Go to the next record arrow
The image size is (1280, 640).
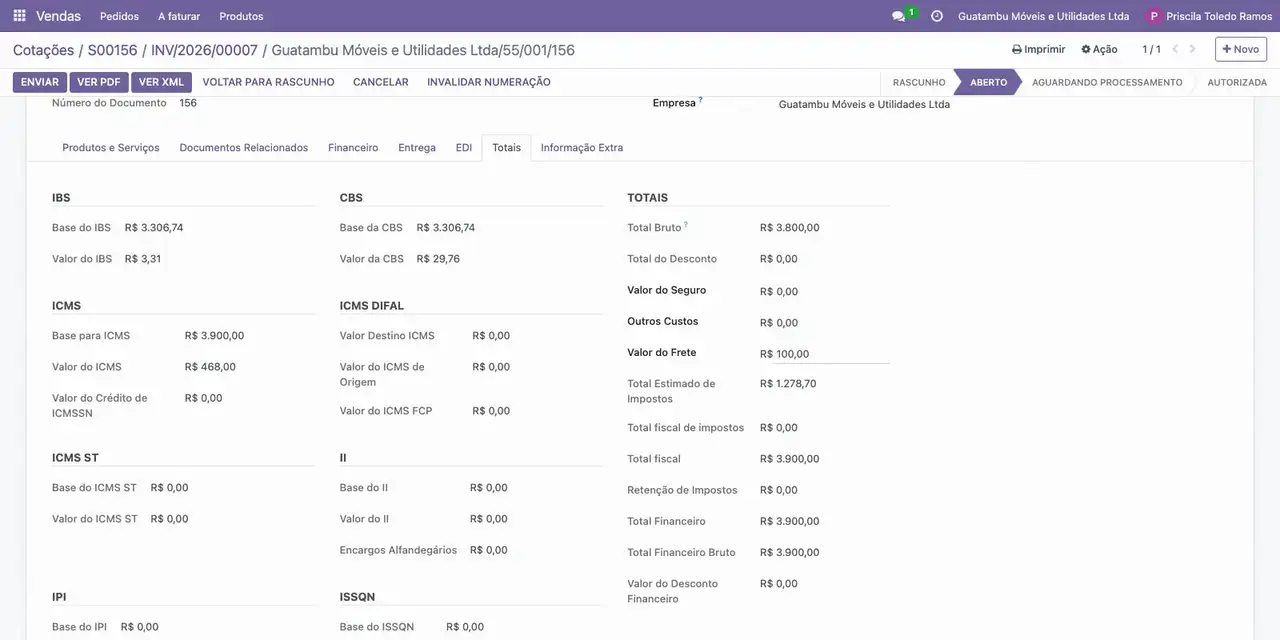tap(1192, 49)
